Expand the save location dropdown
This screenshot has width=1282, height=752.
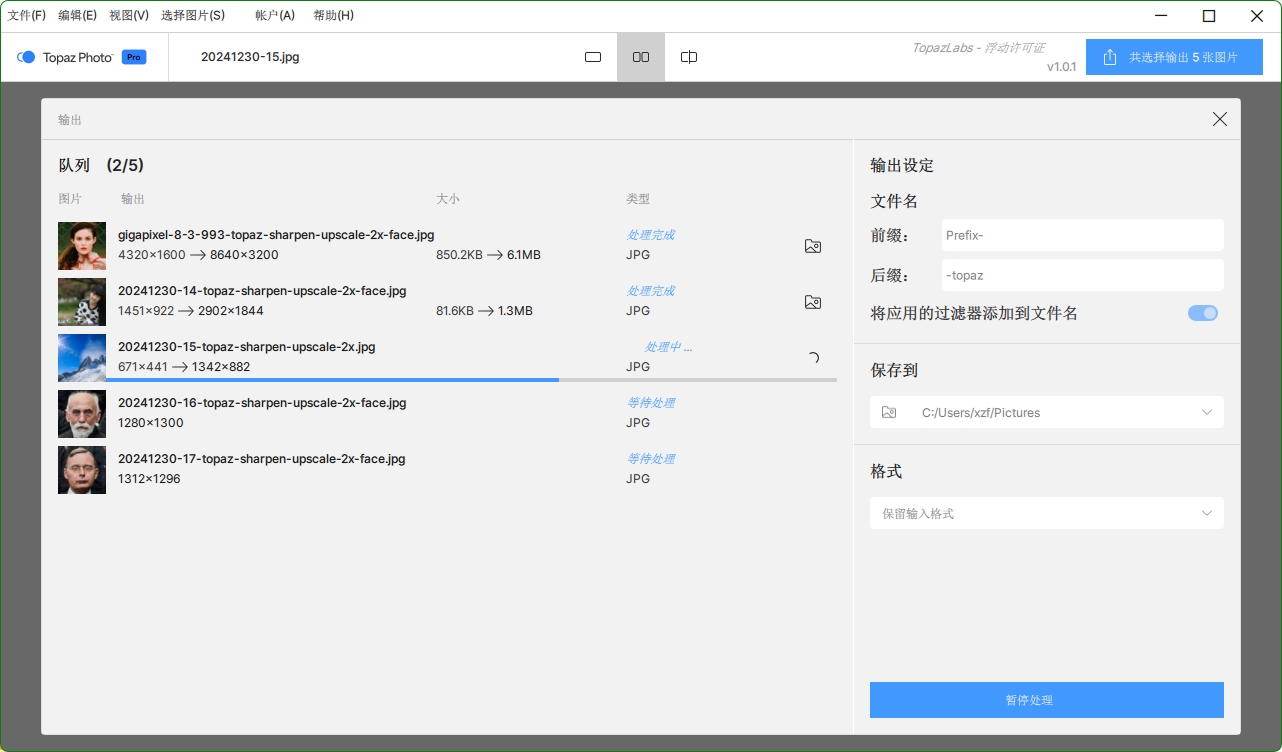click(x=1206, y=412)
